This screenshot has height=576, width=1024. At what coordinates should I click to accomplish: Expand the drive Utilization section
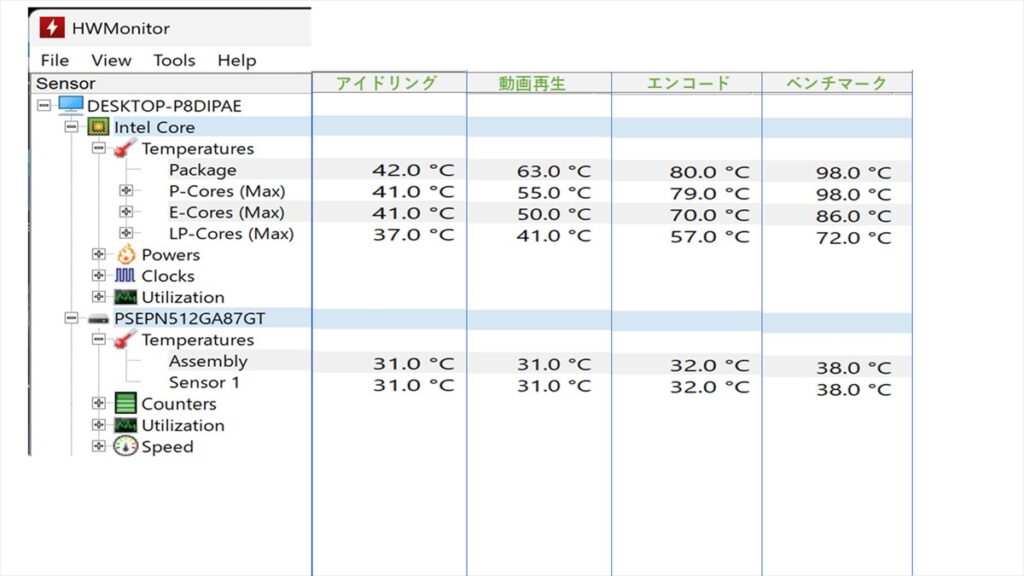99,424
